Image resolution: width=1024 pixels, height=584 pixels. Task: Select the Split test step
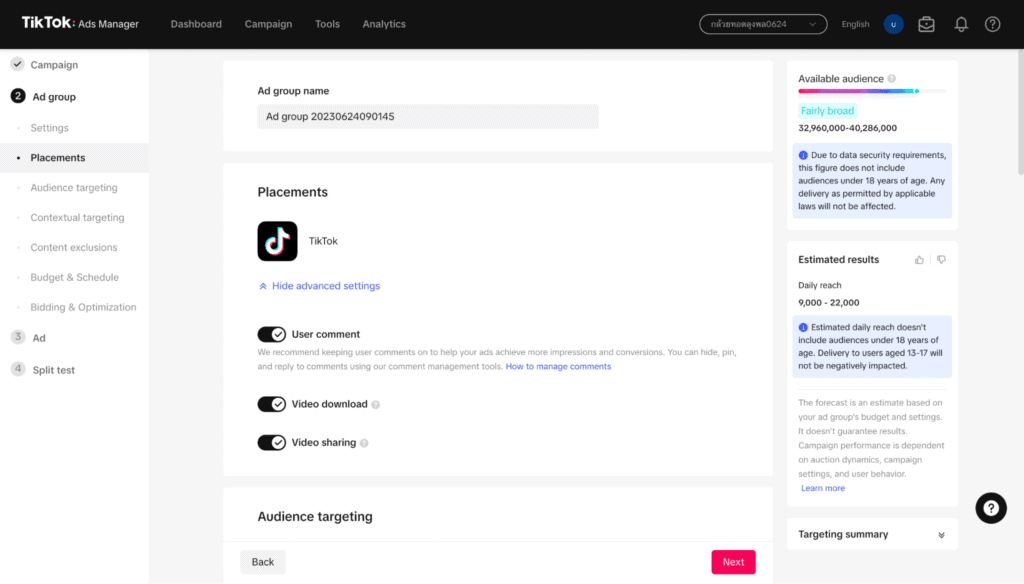coord(54,370)
